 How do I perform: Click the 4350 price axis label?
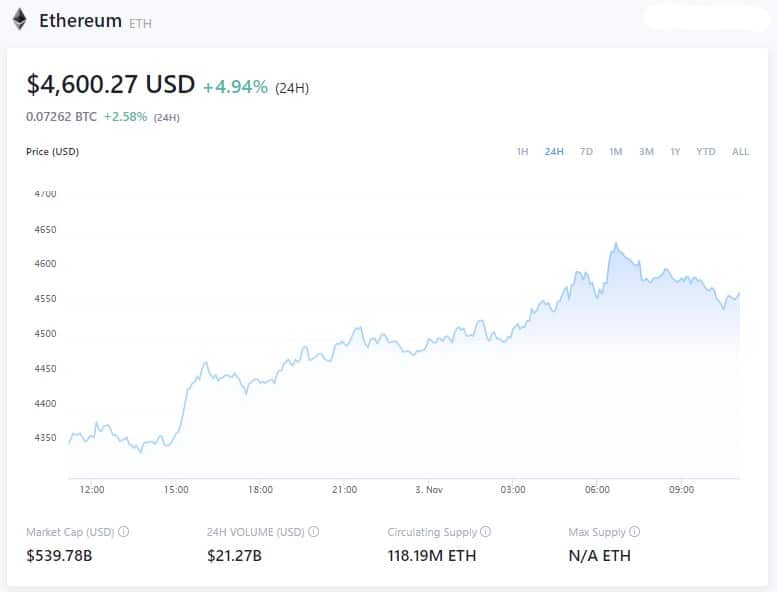coord(45,438)
